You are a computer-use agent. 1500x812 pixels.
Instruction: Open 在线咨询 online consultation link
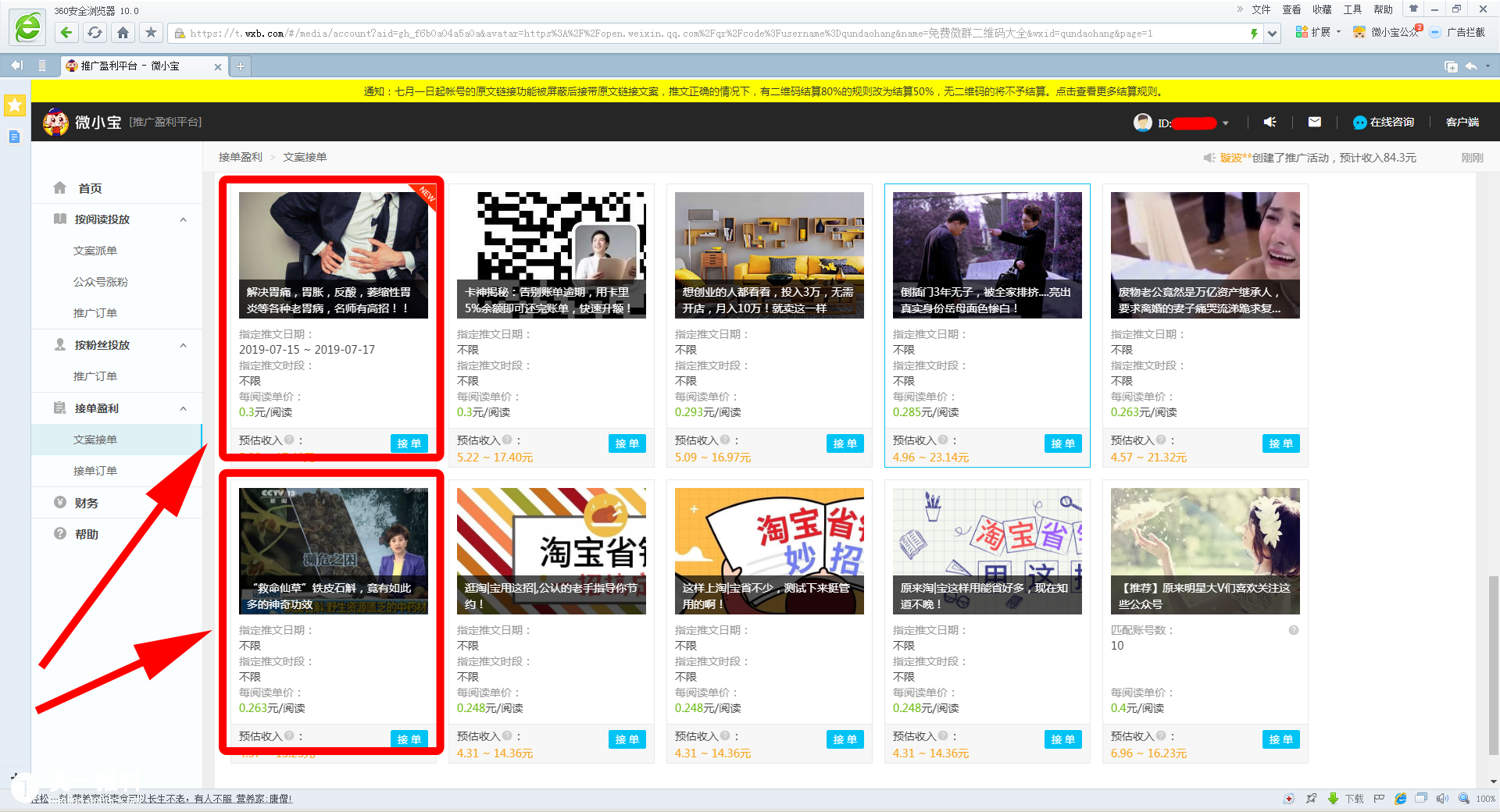click(x=1384, y=123)
